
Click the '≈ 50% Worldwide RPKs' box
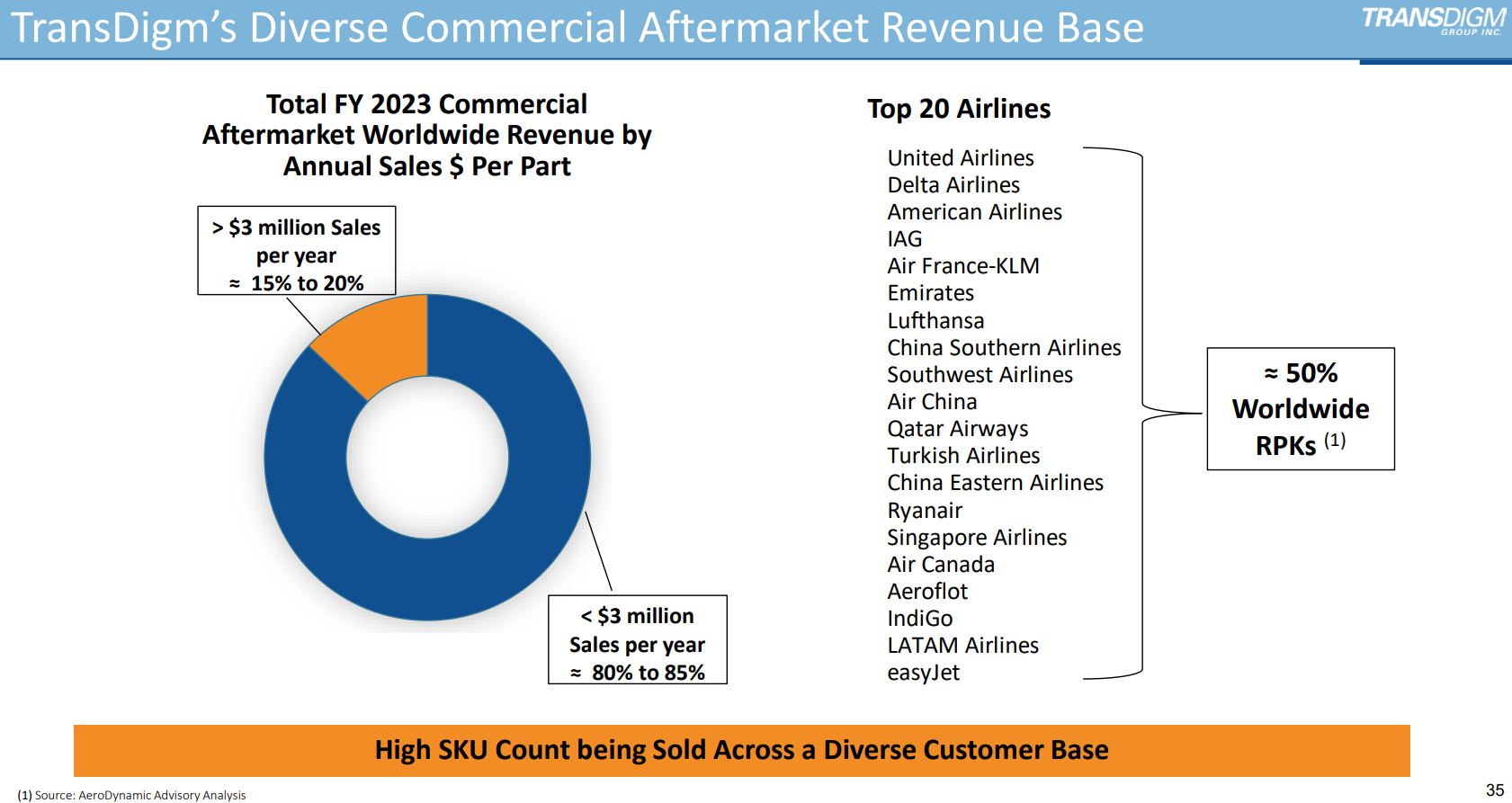(1301, 409)
